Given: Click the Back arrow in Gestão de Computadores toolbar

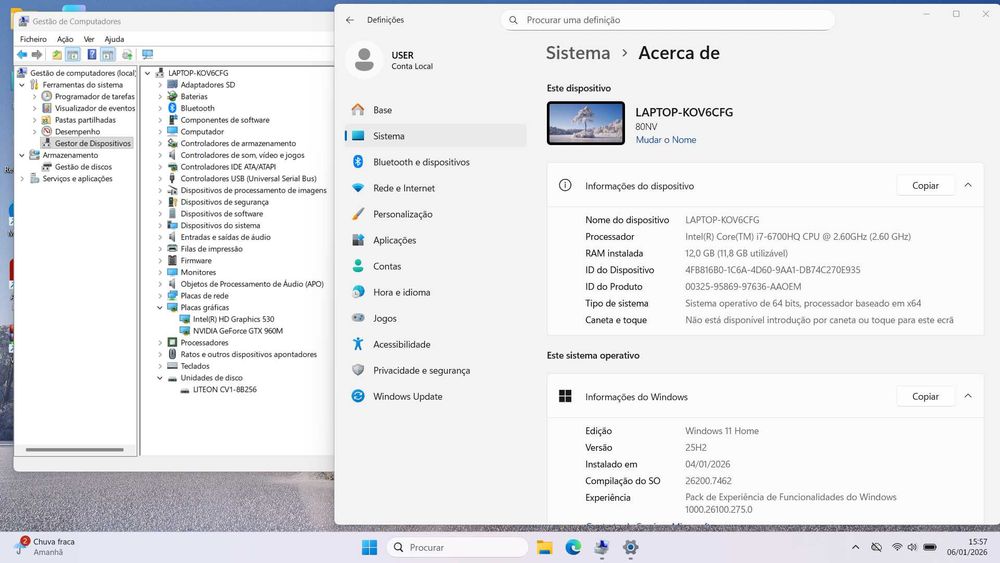Looking at the screenshot, I should [22, 55].
